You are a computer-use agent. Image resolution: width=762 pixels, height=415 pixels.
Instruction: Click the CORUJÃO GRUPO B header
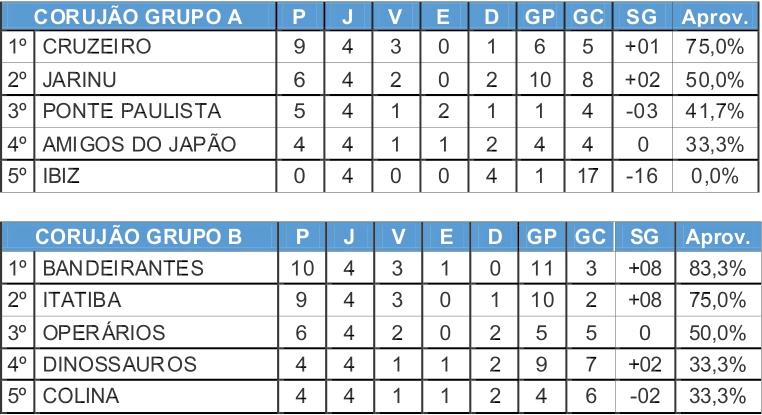(139, 237)
